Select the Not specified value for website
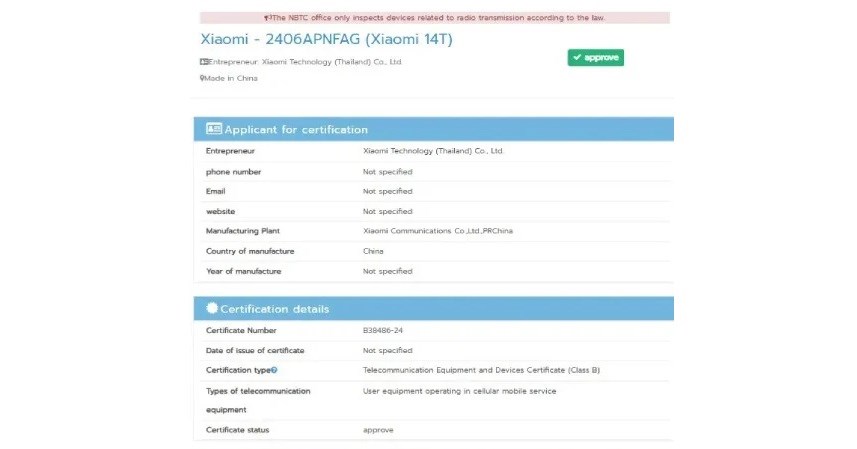Image resolution: width=857 pixels, height=449 pixels. click(388, 211)
